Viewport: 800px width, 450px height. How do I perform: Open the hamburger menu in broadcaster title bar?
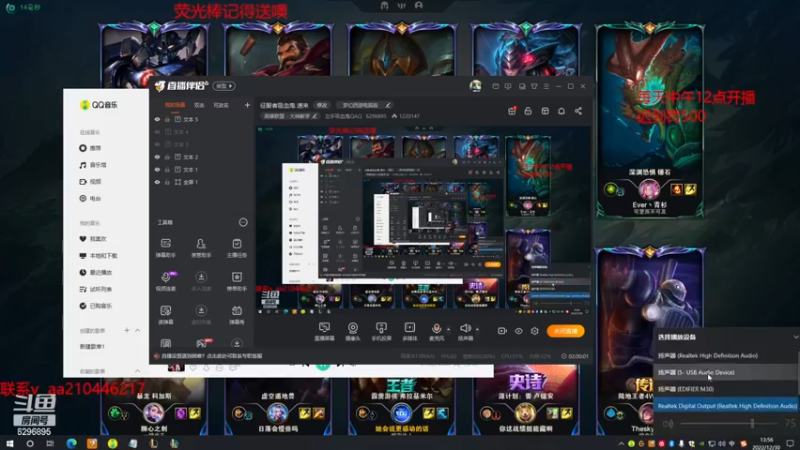coord(546,86)
